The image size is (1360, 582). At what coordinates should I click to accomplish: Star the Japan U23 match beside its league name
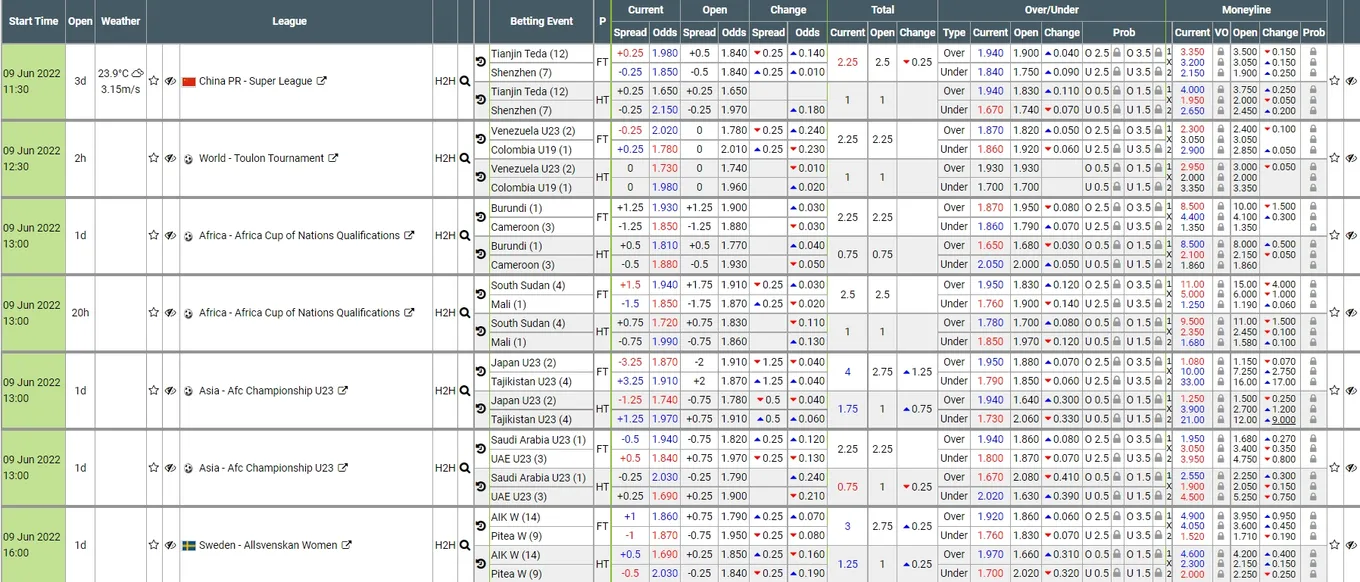click(154, 391)
